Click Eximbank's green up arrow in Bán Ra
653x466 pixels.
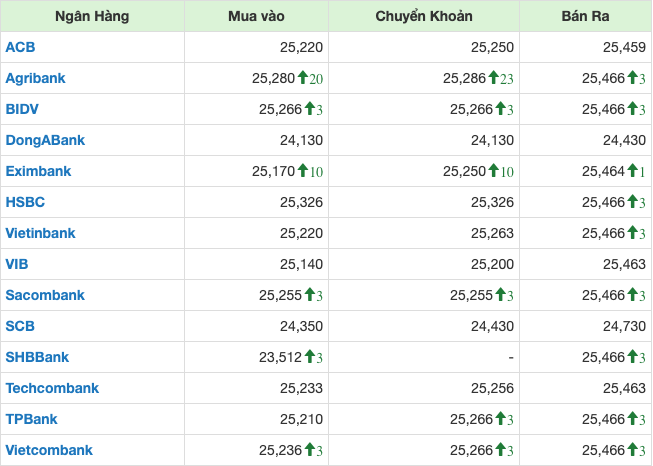pos(632,171)
